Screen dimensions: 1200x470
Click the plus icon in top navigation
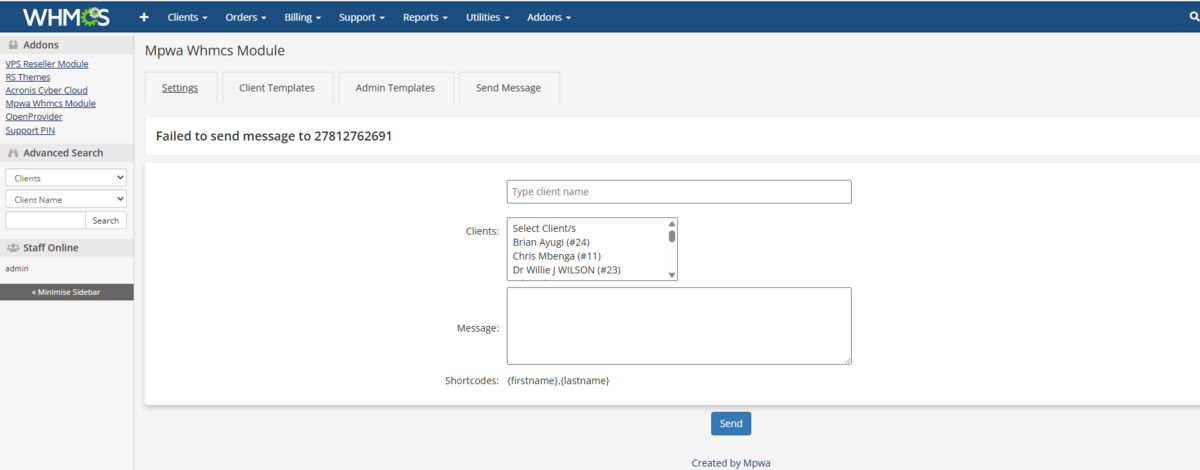coord(143,17)
